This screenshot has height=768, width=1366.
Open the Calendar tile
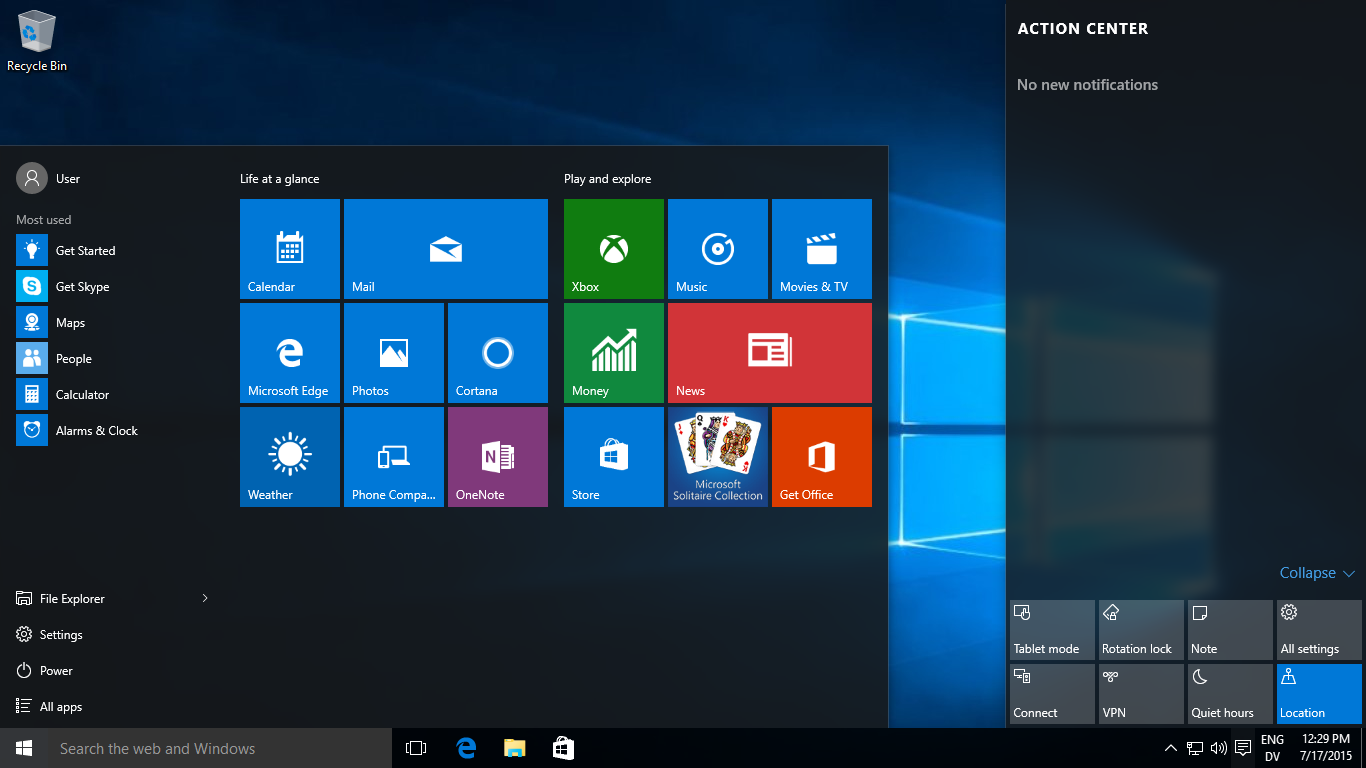pyautogui.click(x=289, y=249)
